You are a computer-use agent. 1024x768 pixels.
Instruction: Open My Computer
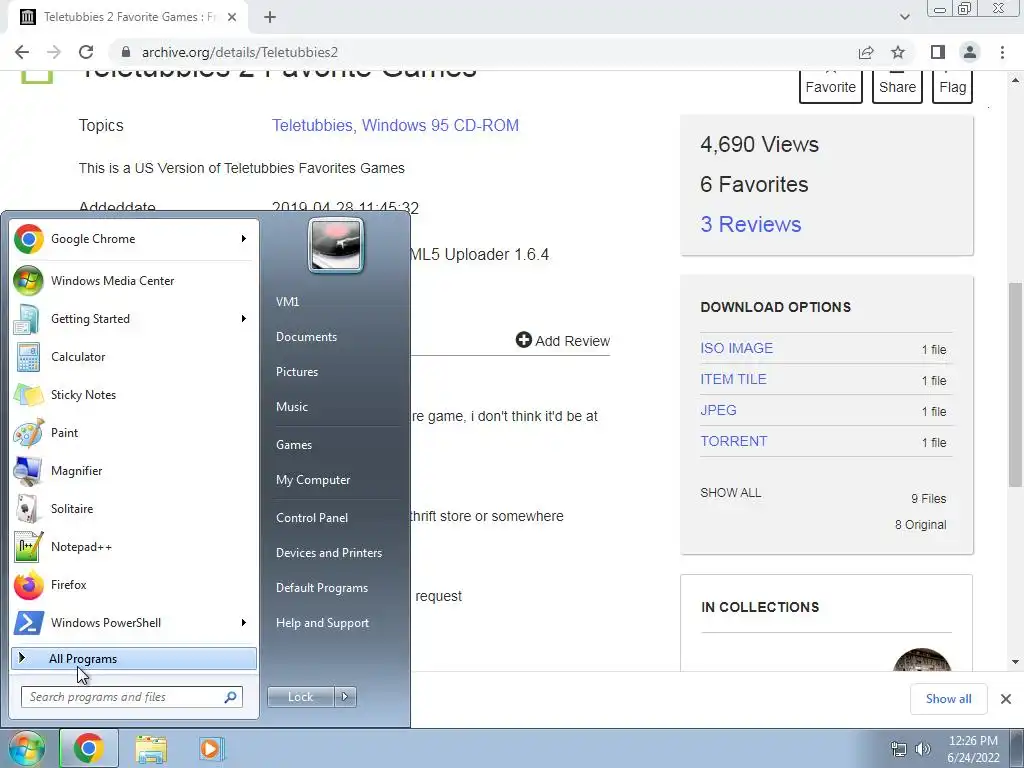click(313, 480)
